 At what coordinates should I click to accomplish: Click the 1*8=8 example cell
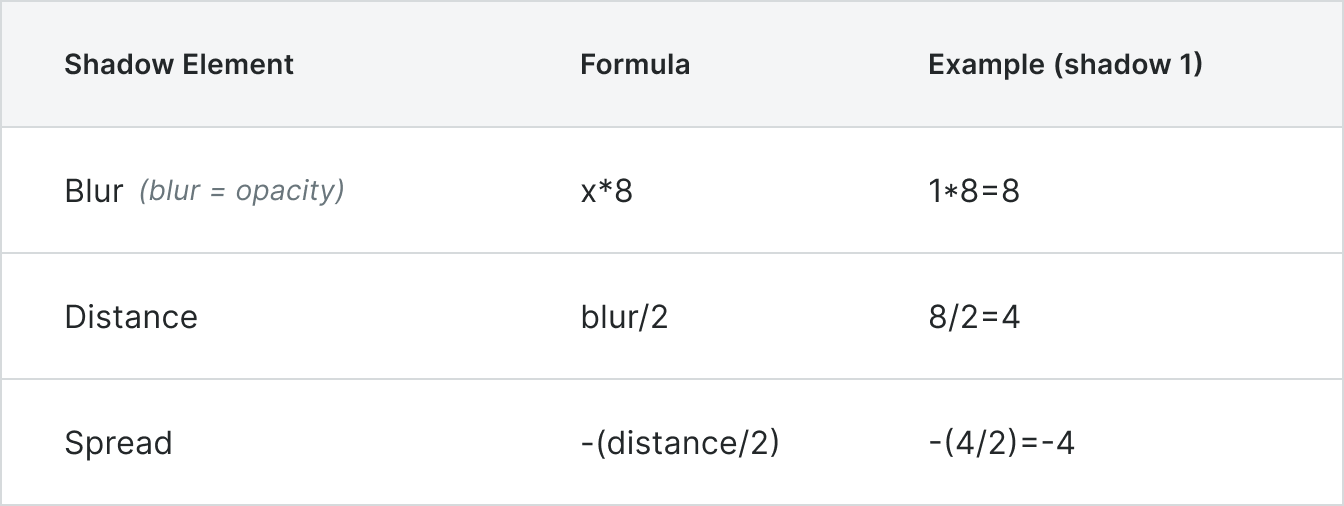(973, 191)
